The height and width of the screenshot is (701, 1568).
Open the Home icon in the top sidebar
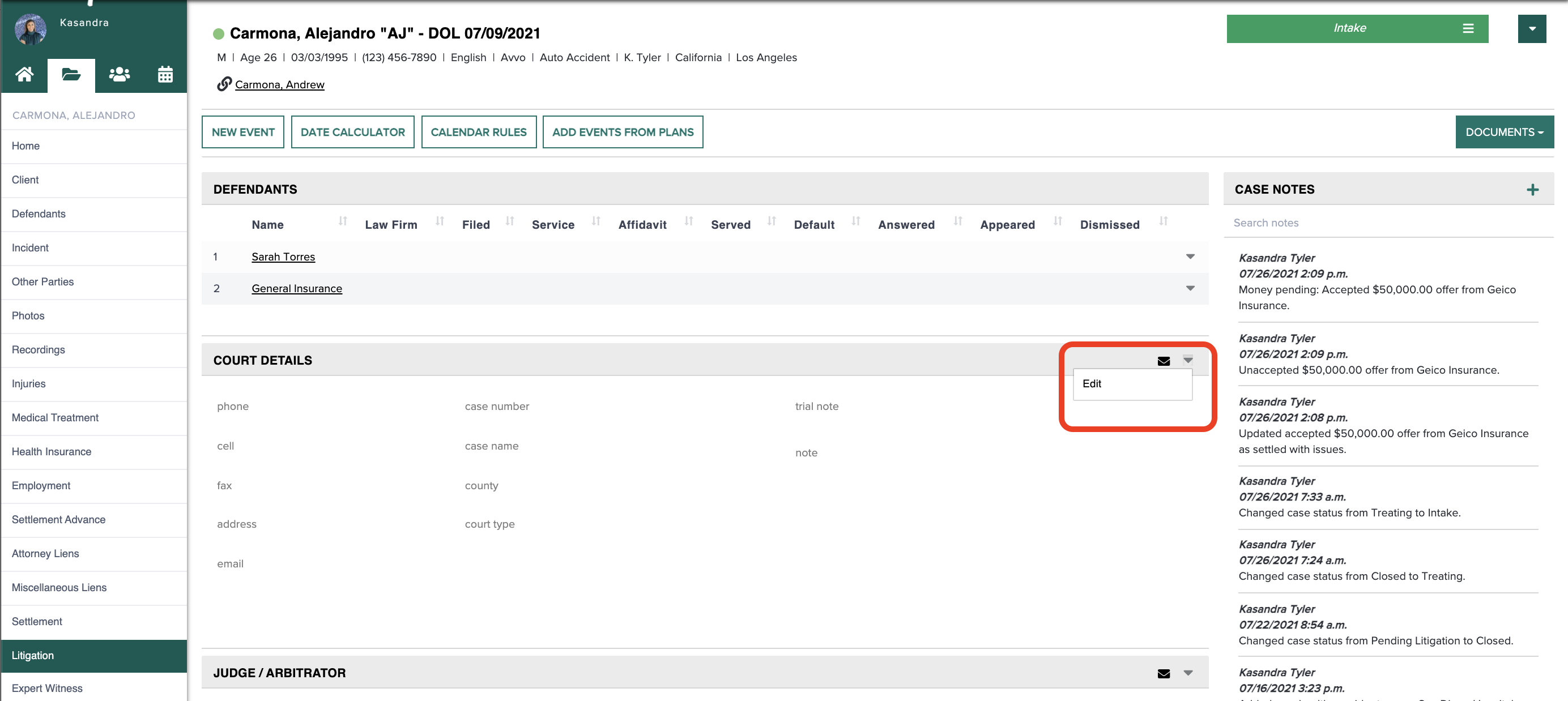coord(24,74)
